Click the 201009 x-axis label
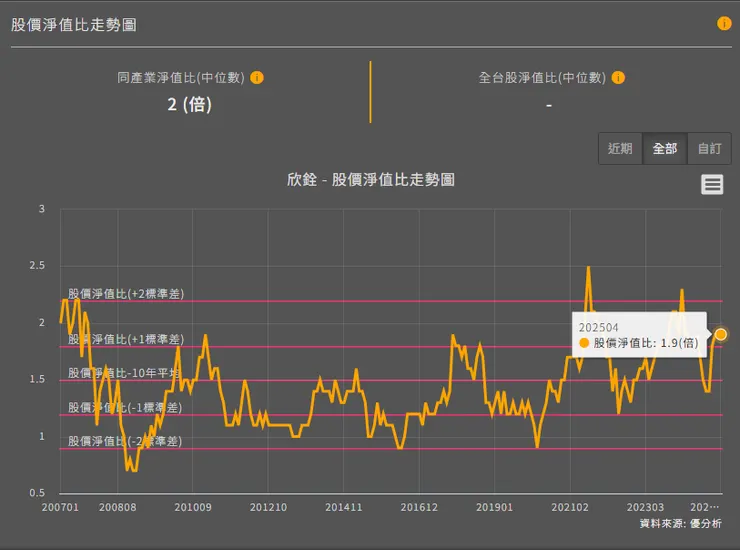Viewport: 740px width, 550px height. pyautogui.click(x=193, y=507)
